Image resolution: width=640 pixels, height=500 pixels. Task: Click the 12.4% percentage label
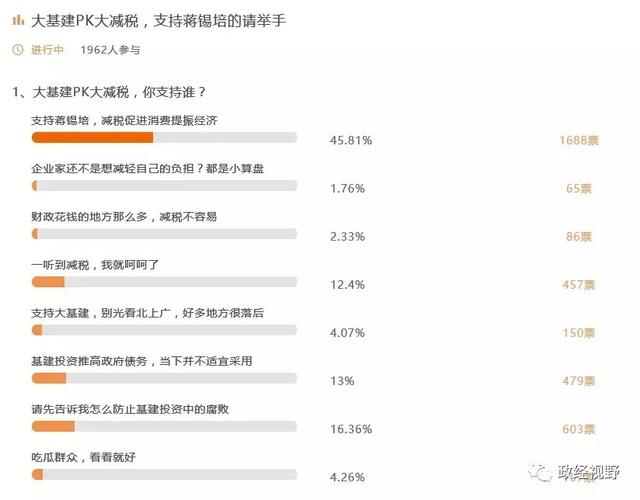point(347,284)
